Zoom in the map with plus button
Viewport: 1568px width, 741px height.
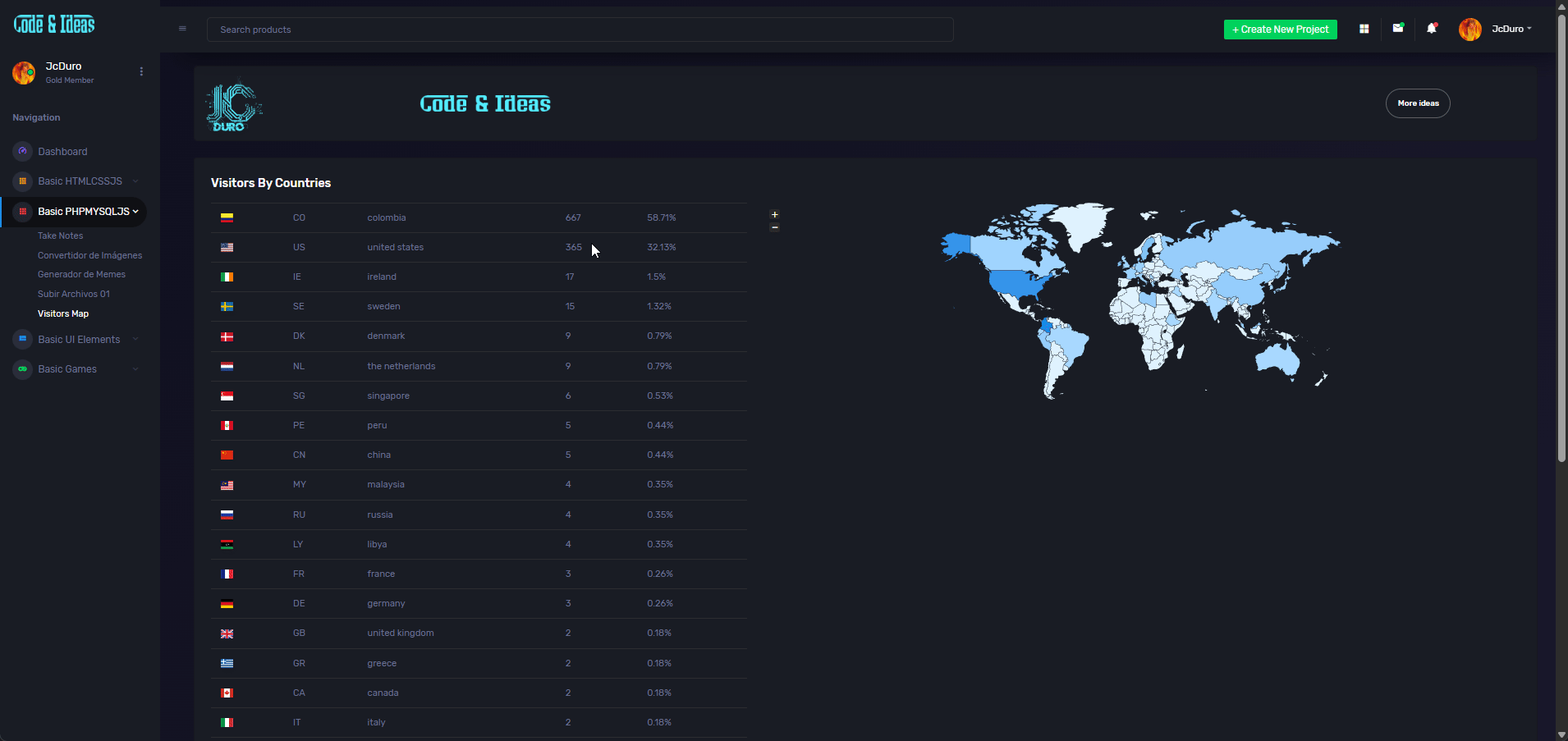(774, 215)
